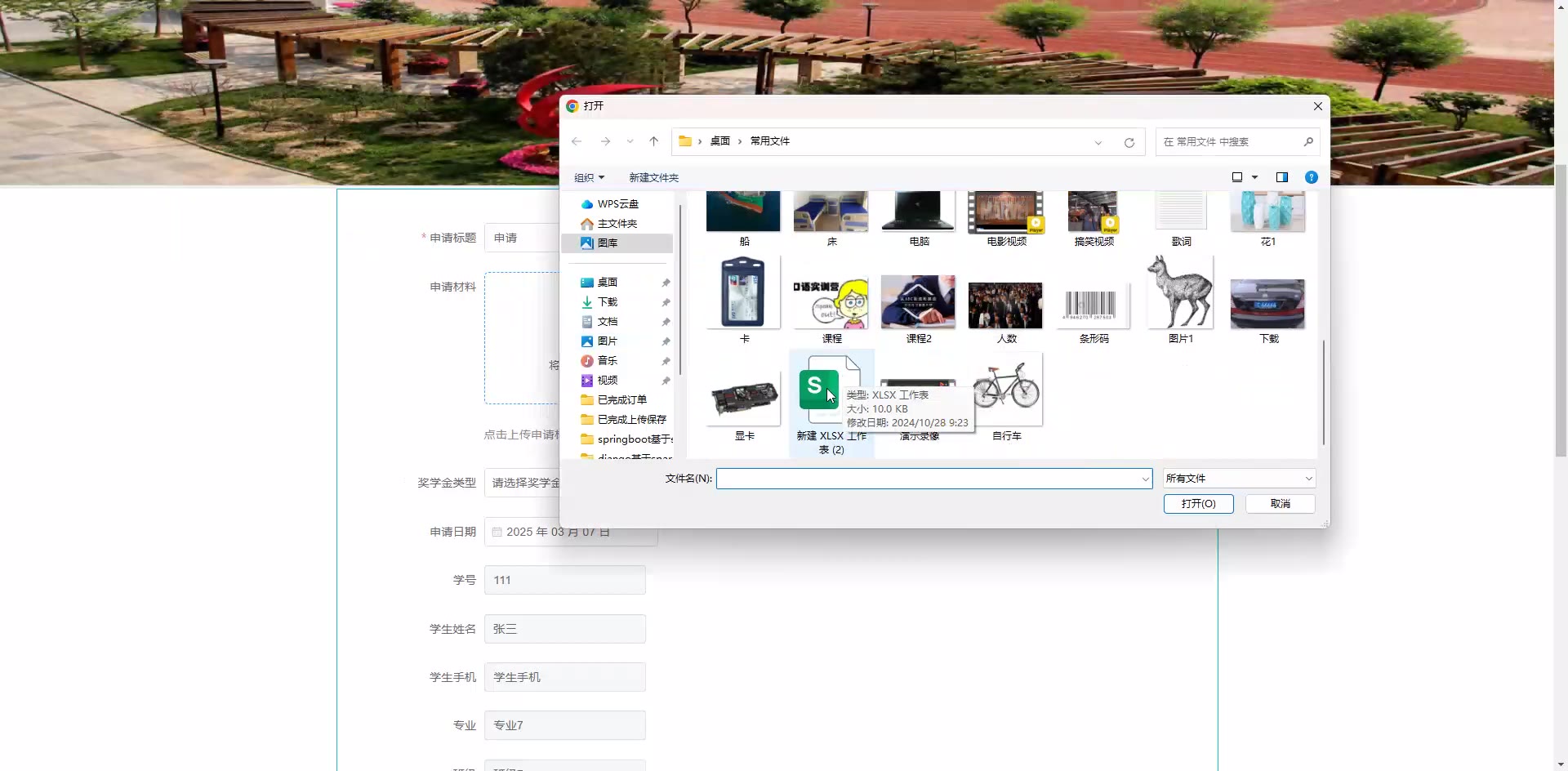Select the 船 image file
This screenshot has width=1568, height=771.
point(744,219)
